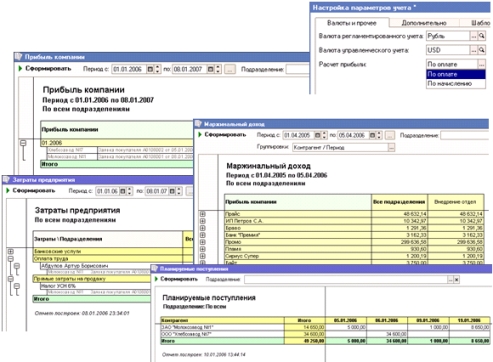Choose По начислению from the dropdown list
This screenshot has height=362, width=493.
456,84
